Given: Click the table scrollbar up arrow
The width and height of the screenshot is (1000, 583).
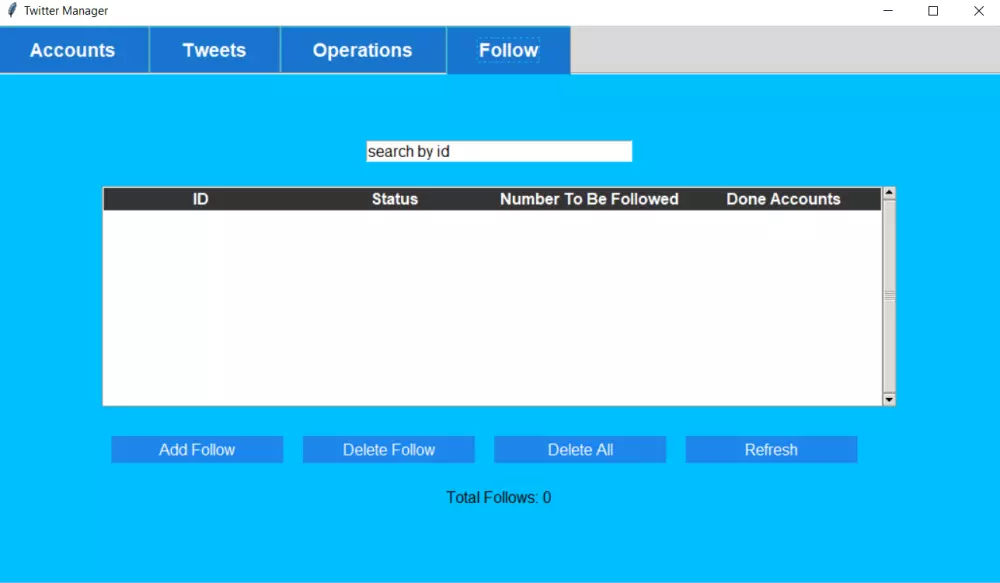Looking at the screenshot, I should [889, 193].
